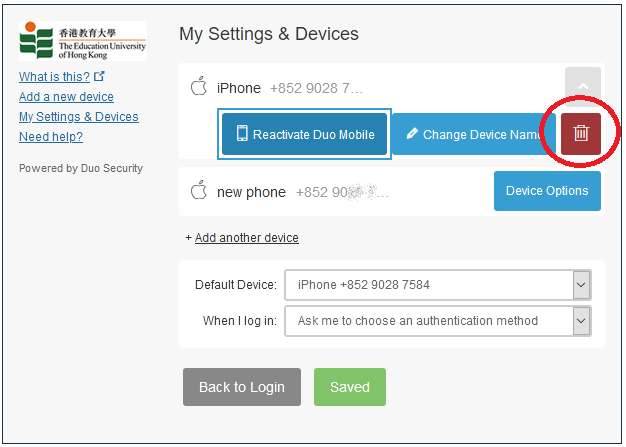Collapse the iPhone device options chevron

582,87
